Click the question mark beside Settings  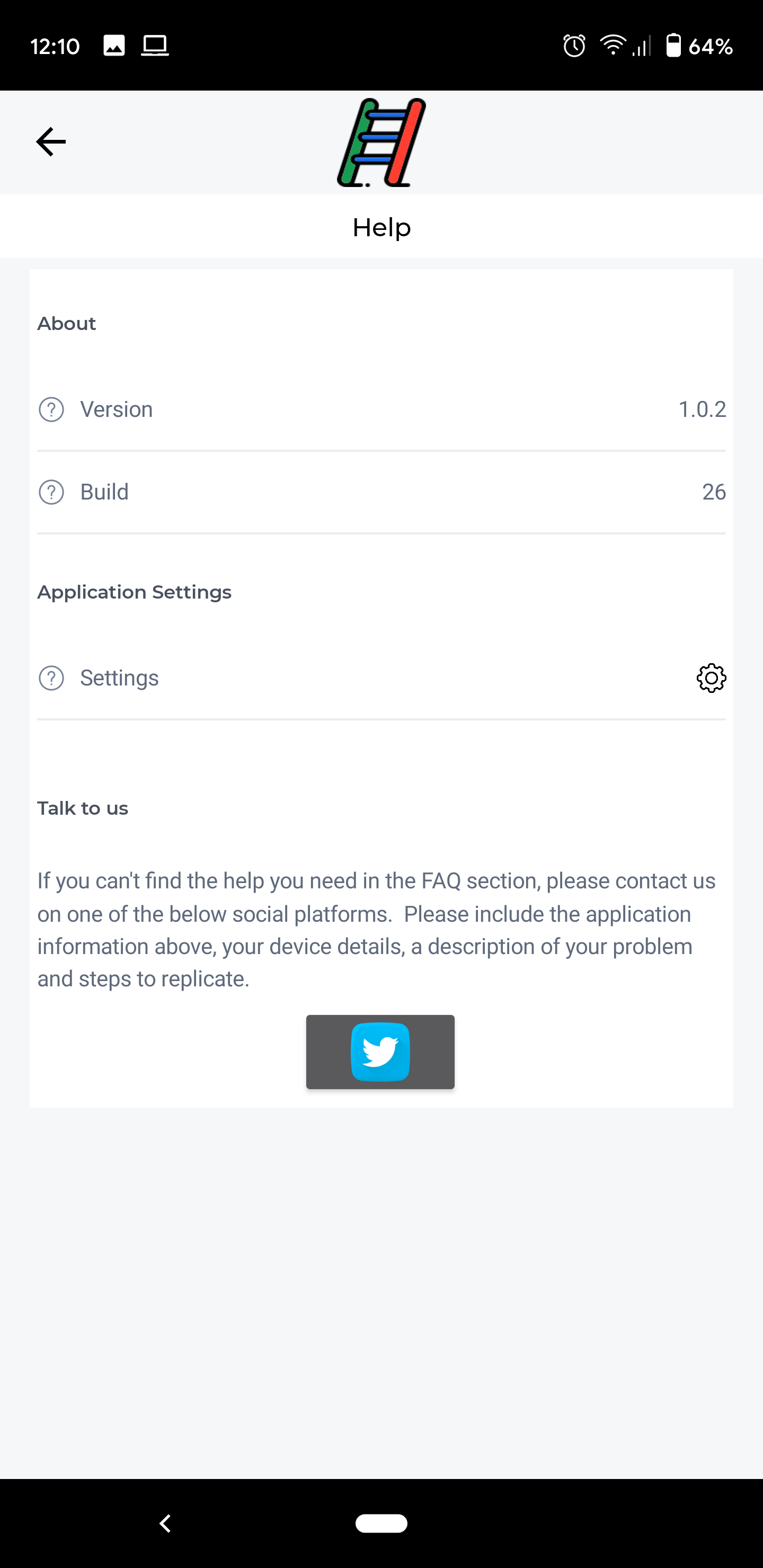(x=51, y=678)
